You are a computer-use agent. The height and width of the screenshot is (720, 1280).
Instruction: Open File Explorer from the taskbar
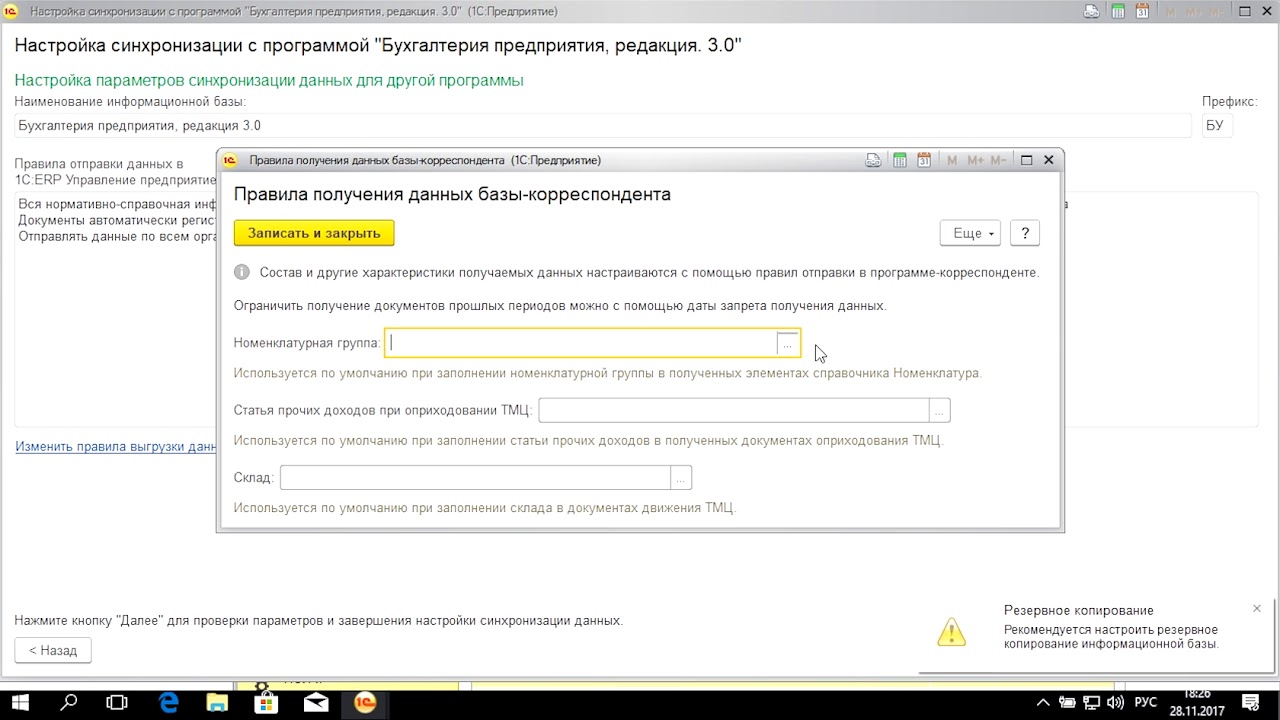point(217,702)
